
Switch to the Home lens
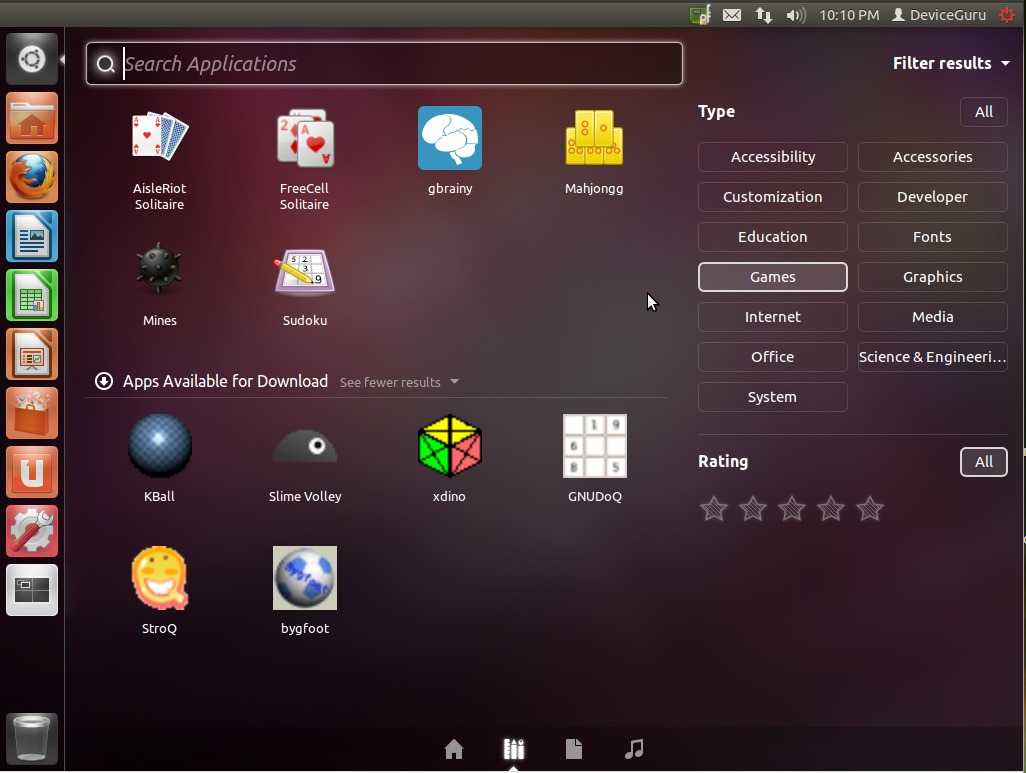[453, 749]
